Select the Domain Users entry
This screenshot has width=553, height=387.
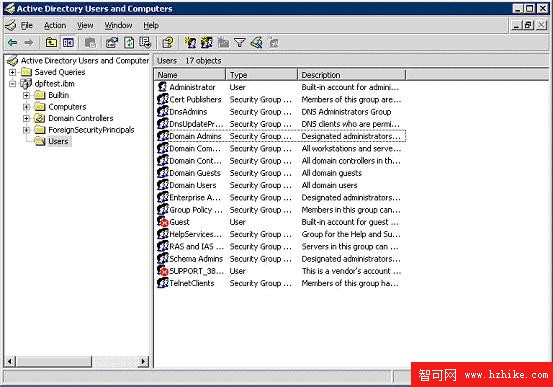[x=193, y=185]
